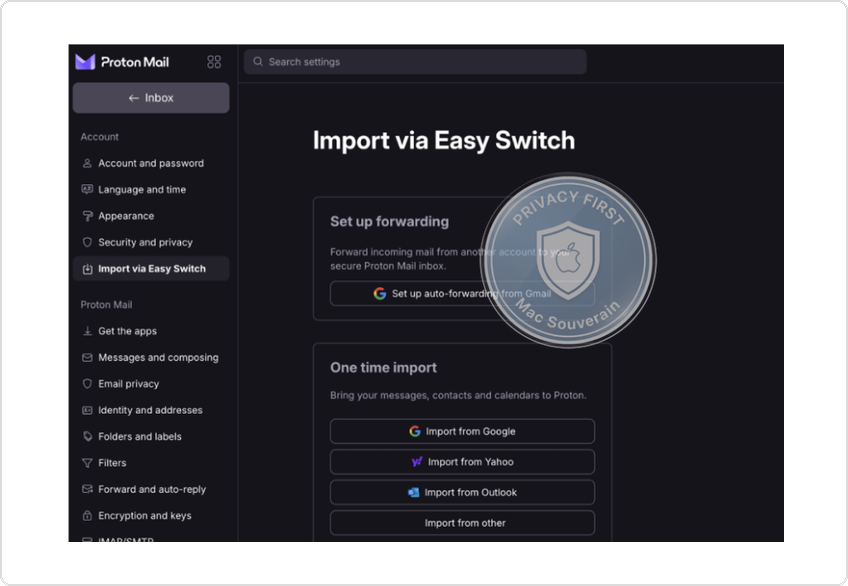Viewport: 848px width, 586px height.
Task: Click the Messages and composing envelope icon
Action: [x=87, y=357]
